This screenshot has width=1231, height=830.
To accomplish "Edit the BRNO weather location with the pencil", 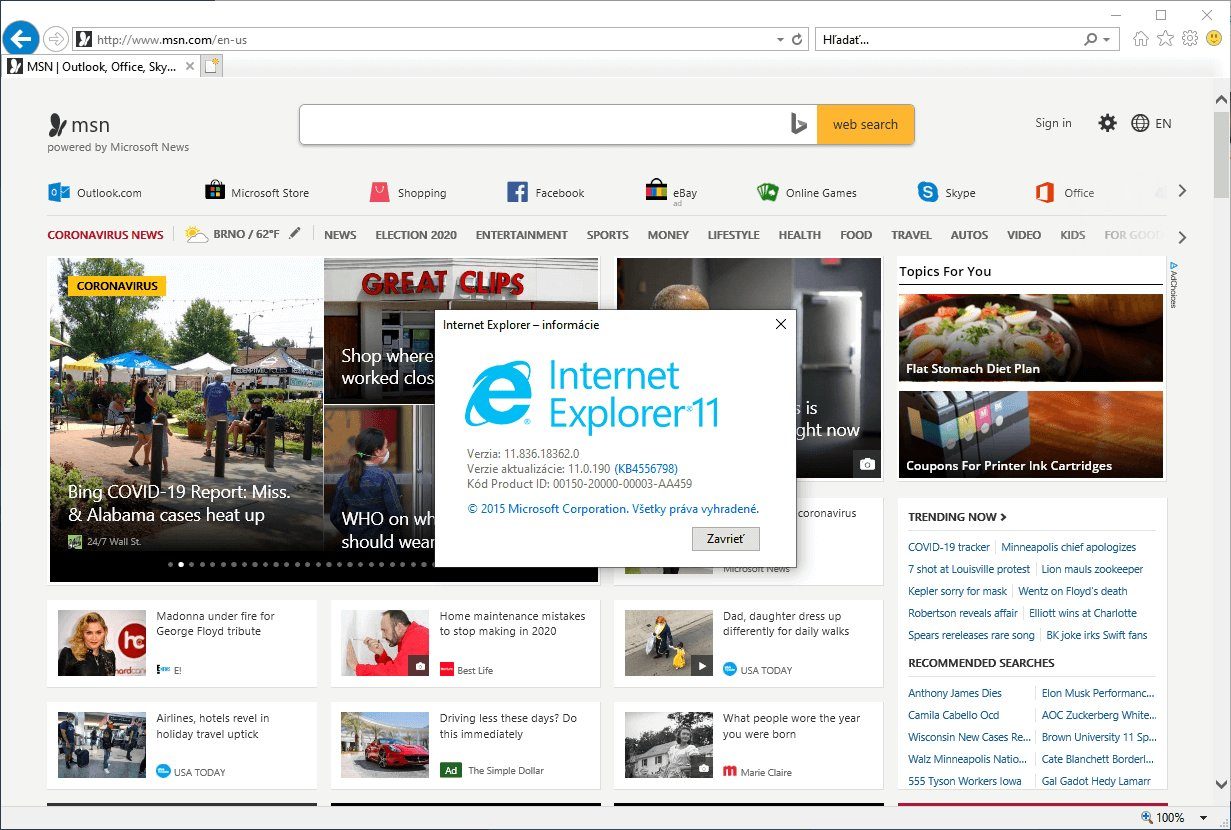I will pos(294,232).
